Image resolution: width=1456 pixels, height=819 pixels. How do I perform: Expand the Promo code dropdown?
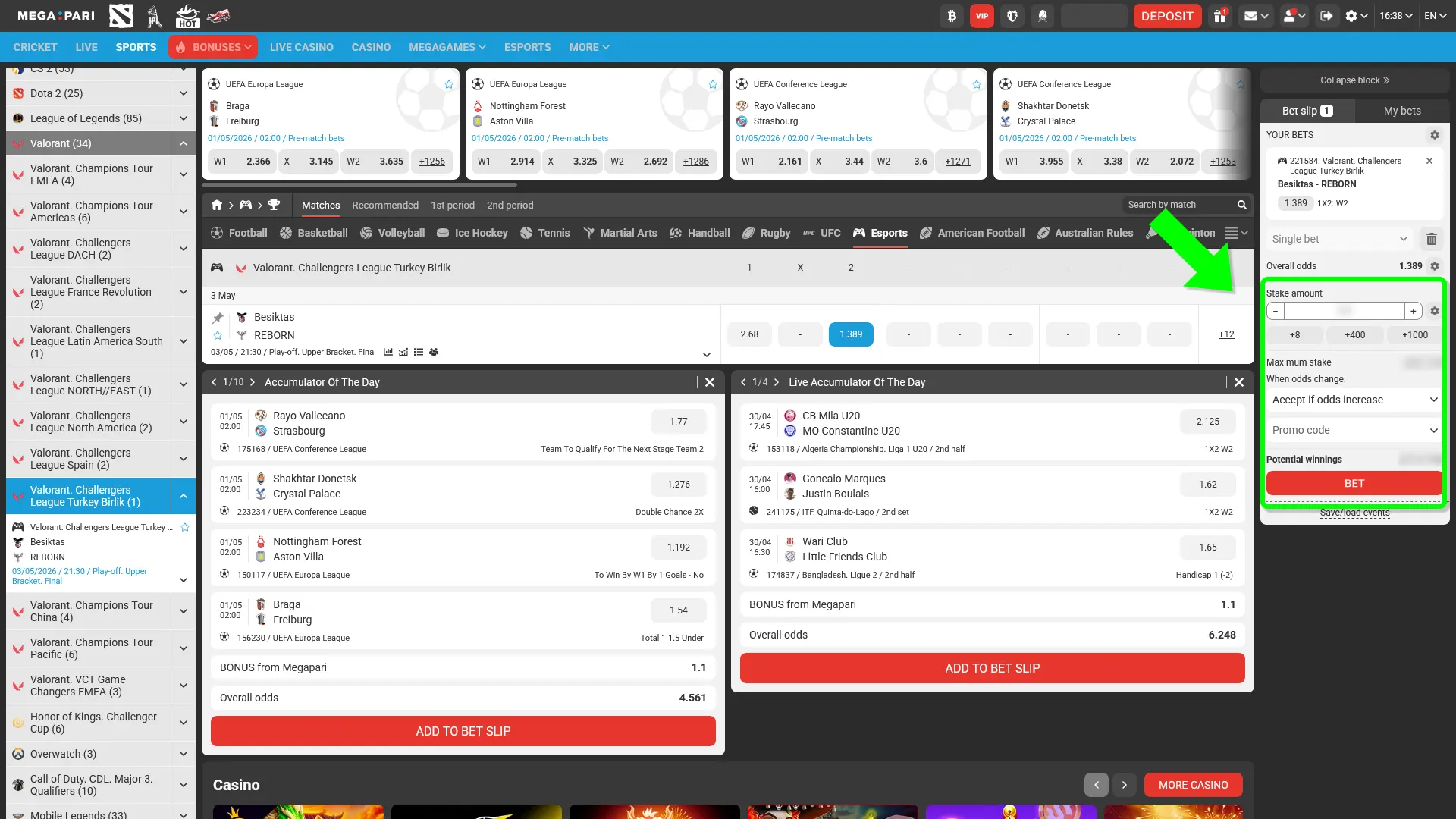click(1354, 430)
